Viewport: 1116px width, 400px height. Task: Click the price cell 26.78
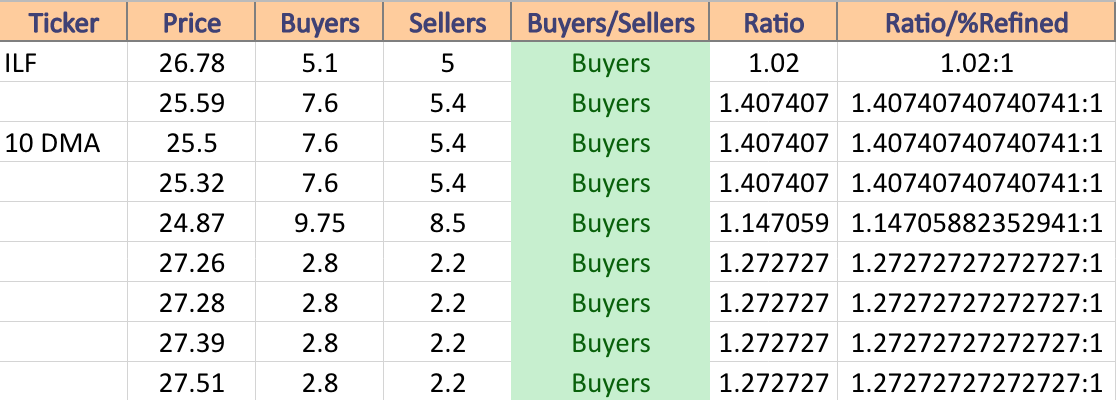point(192,62)
